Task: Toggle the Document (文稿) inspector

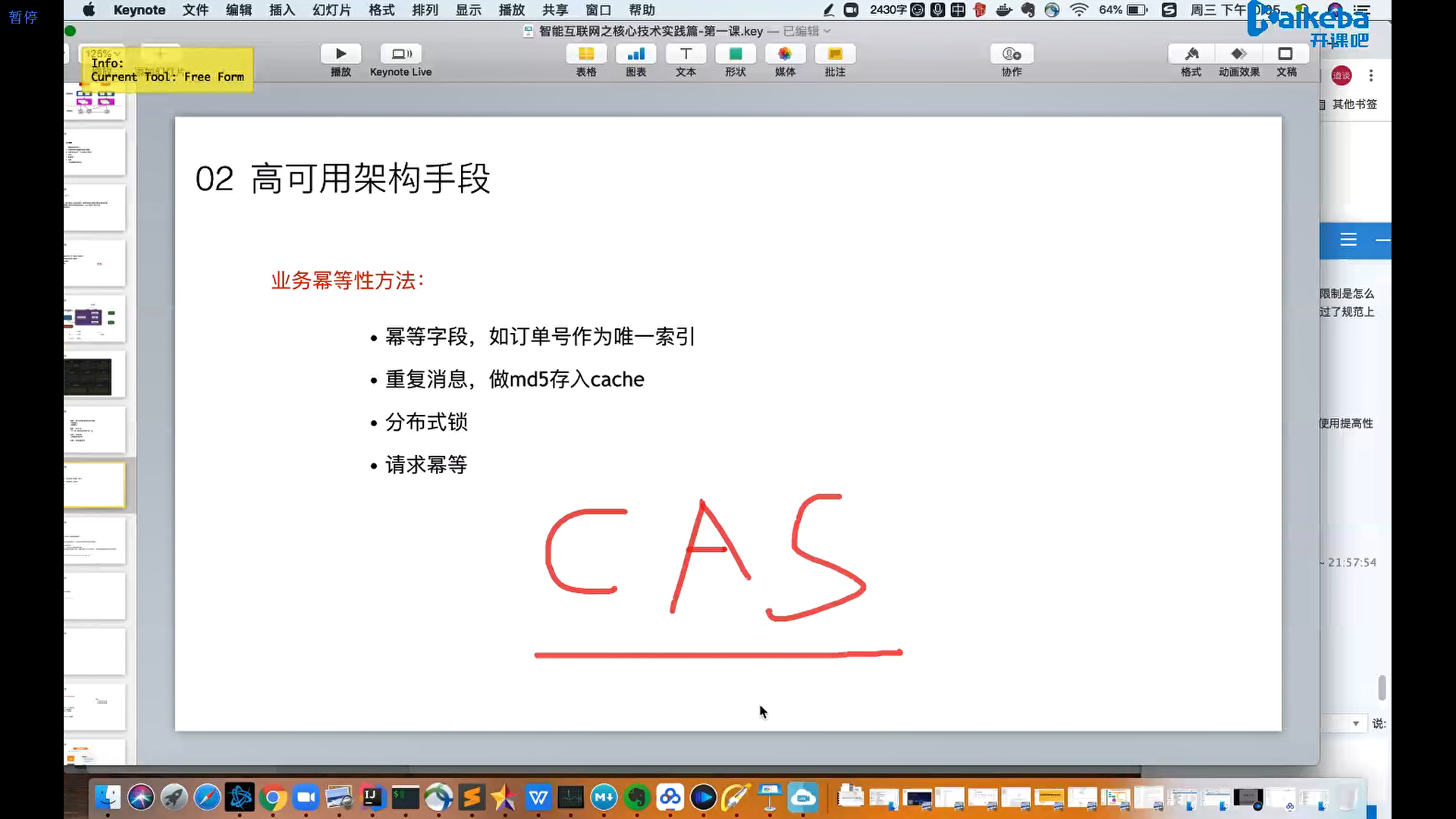Action: point(1286,55)
